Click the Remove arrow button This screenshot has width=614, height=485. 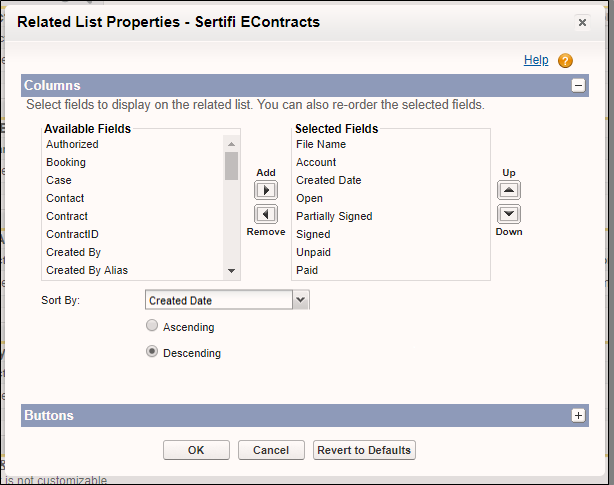pyautogui.click(x=265, y=214)
